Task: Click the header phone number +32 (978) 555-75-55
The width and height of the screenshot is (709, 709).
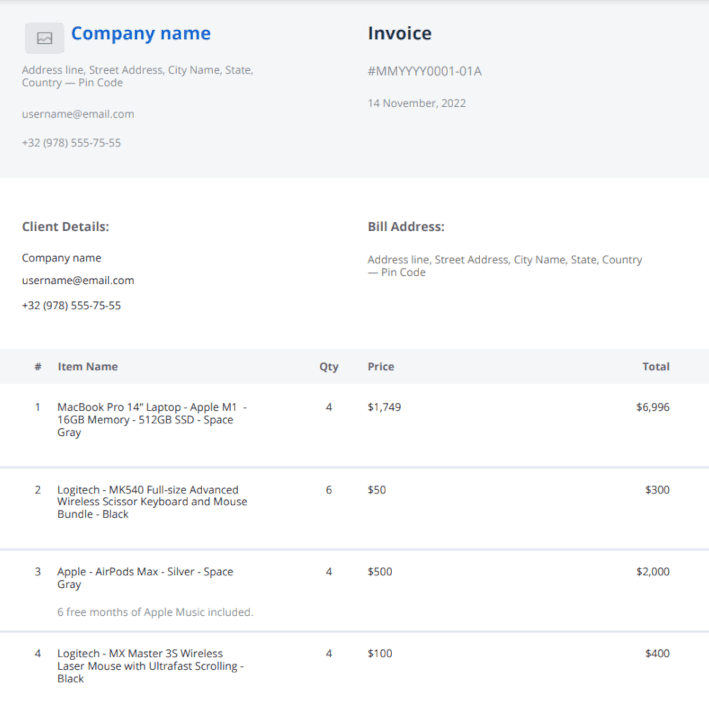Action: (x=71, y=143)
